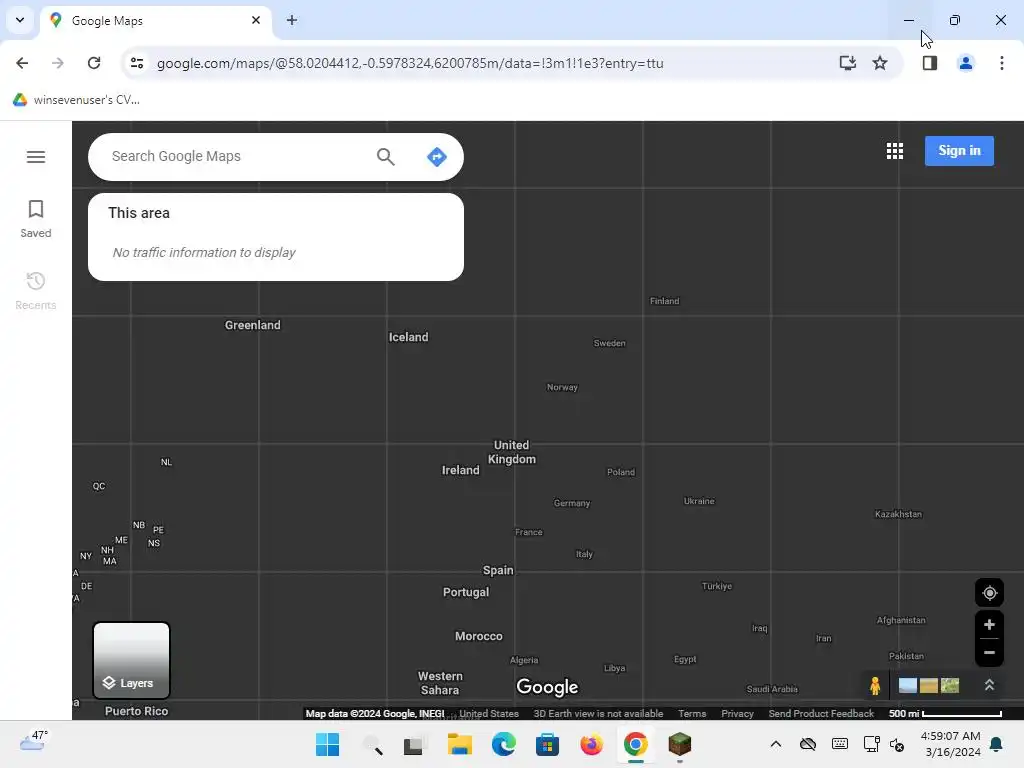View site information icon
The height and width of the screenshot is (768, 1024).
click(136, 63)
